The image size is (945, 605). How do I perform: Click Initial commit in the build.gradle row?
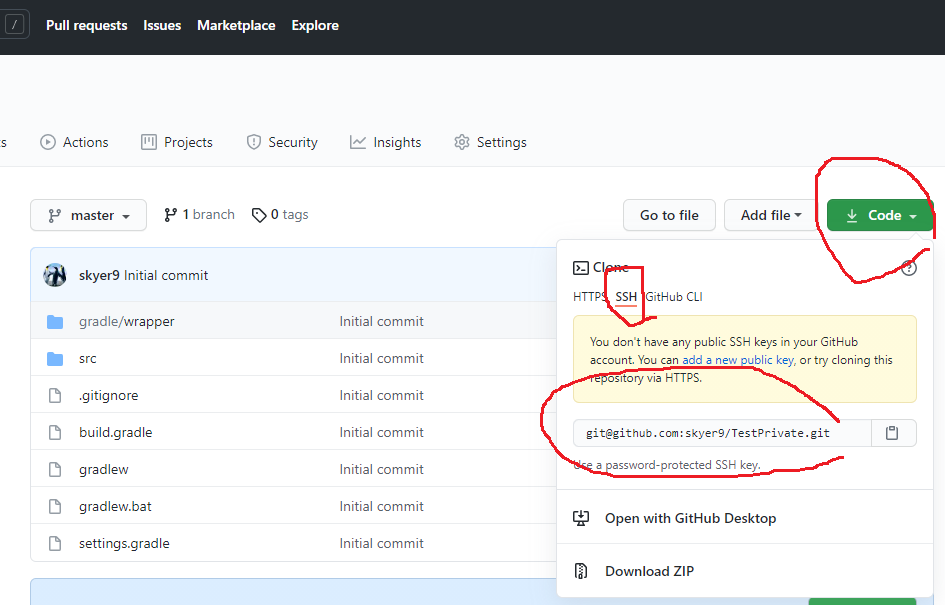pyautogui.click(x=381, y=433)
